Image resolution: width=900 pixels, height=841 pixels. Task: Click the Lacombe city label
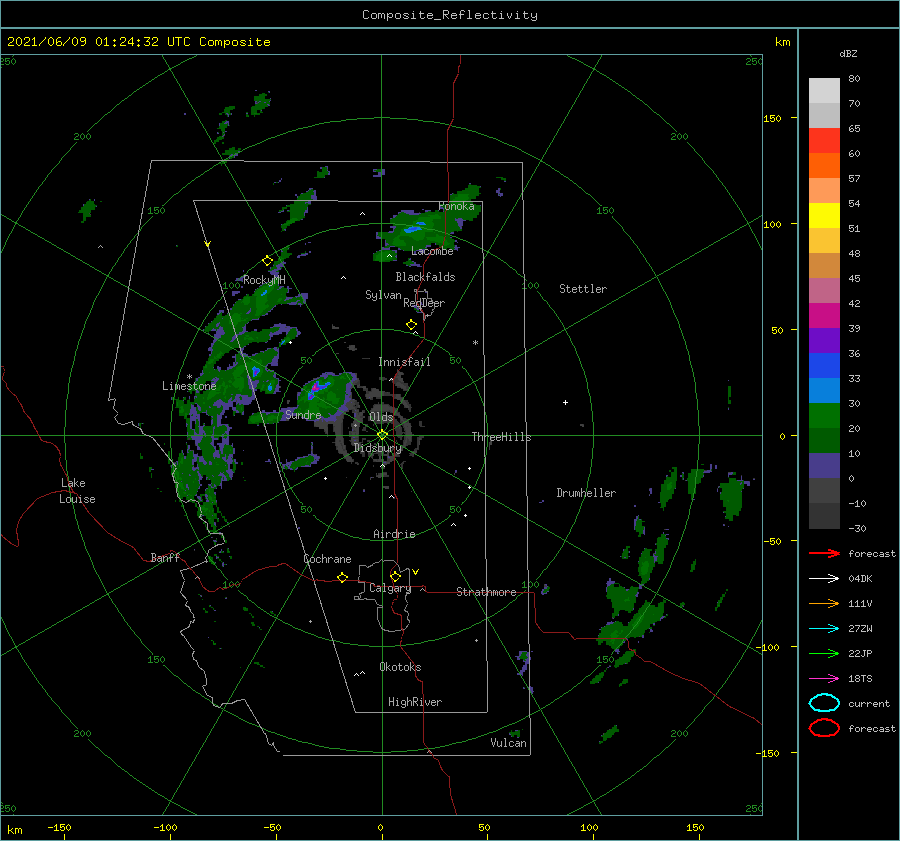click(x=432, y=251)
